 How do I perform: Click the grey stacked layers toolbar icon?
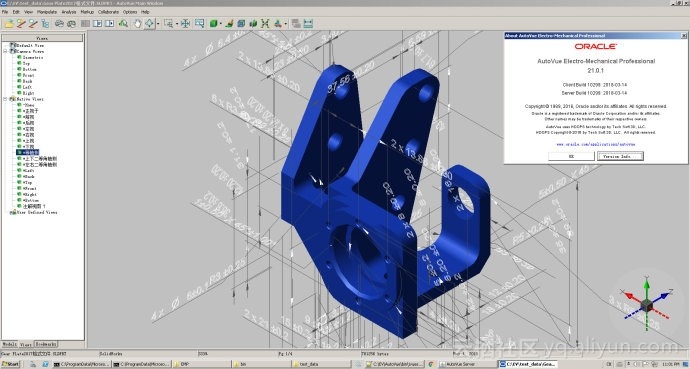click(296, 24)
